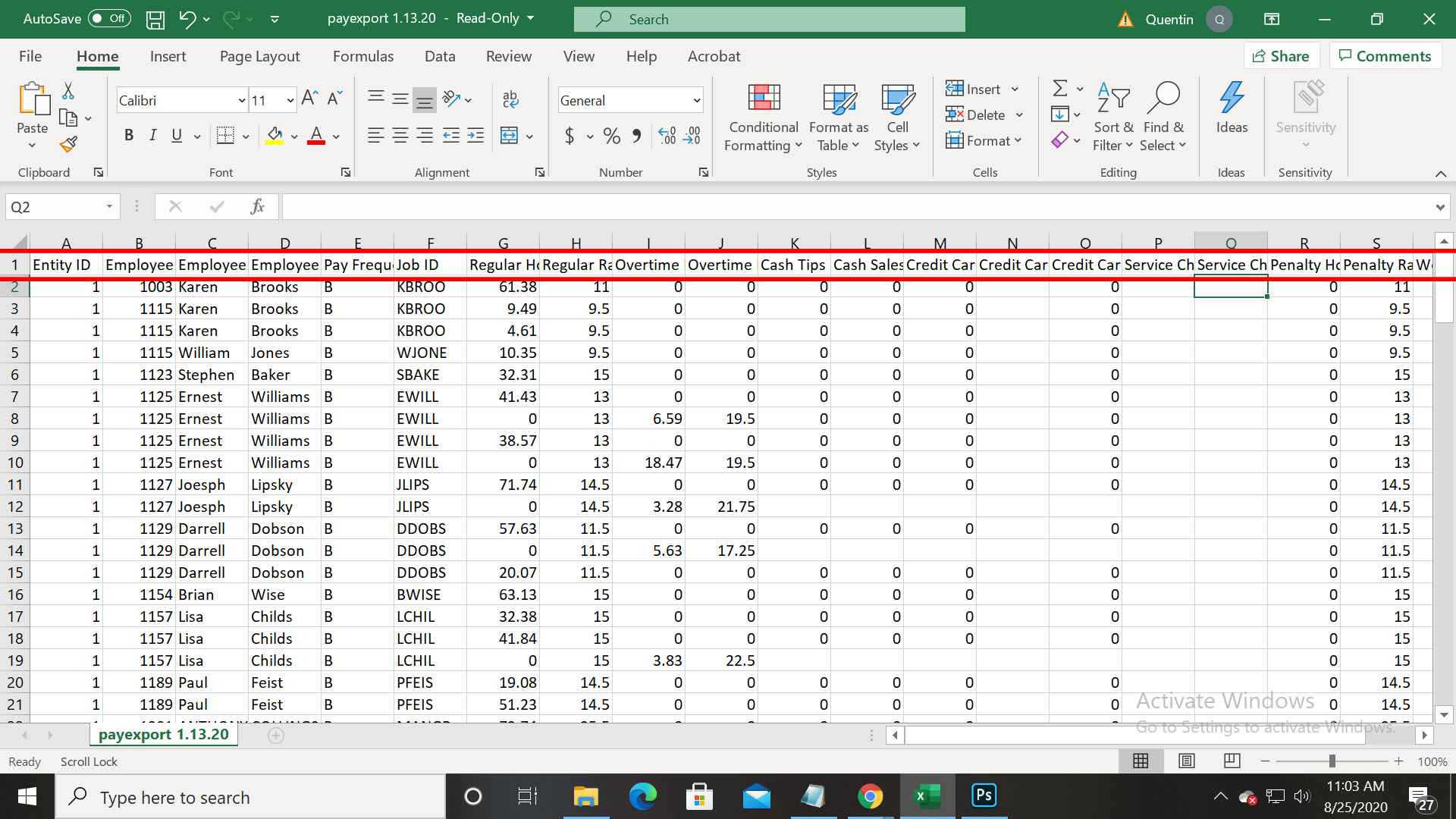
Task: Click the Insert Function fx icon
Action: click(258, 206)
